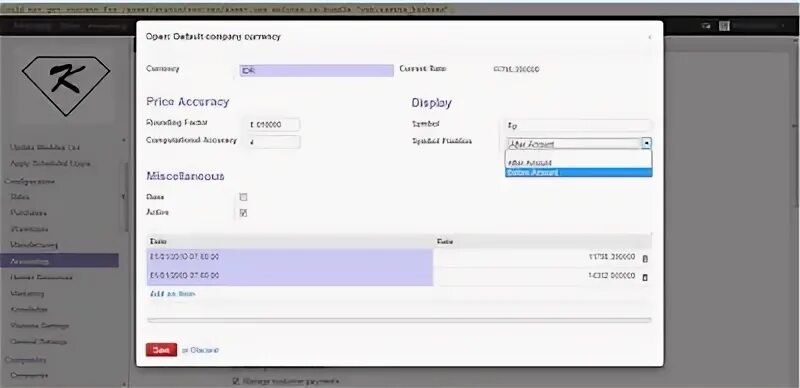Open Apply Scheduled Upgrades in the sidebar
This screenshot has width=800, height=388.
click(50, 164)
